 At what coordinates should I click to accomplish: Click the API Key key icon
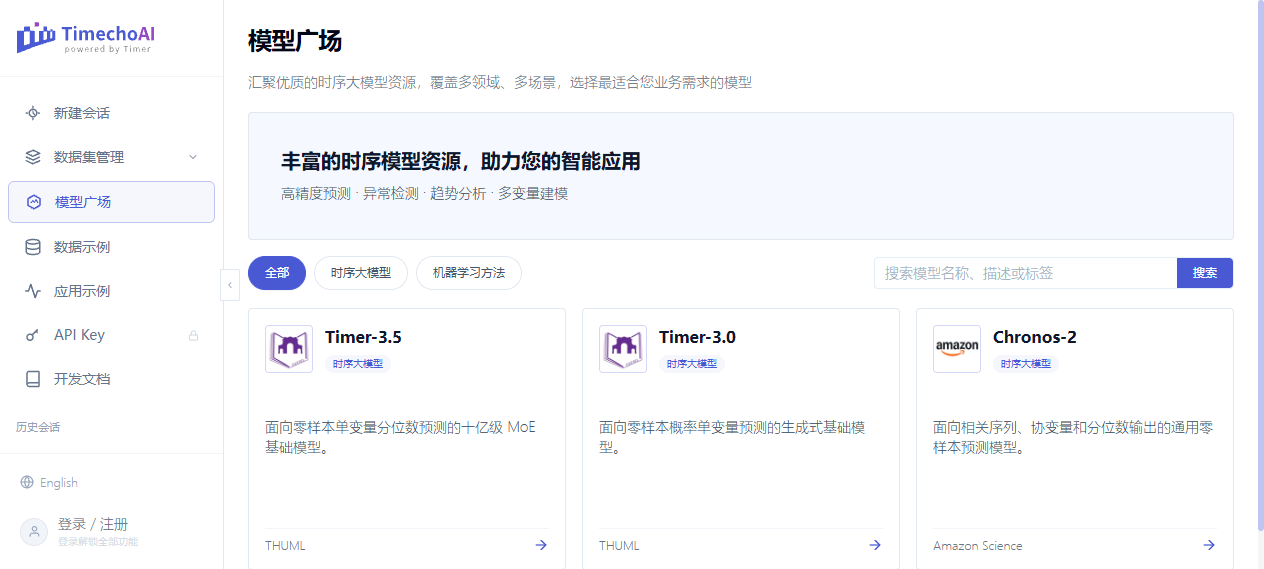coord(33,335)
